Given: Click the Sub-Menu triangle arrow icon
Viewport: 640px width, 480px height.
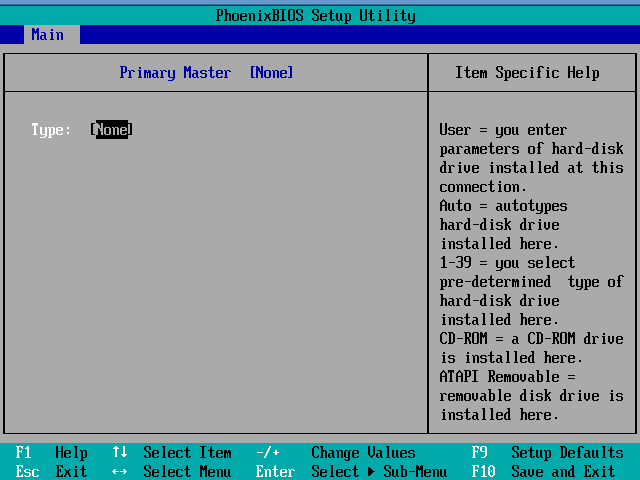Looking at the screenshot, I should 371,471.
